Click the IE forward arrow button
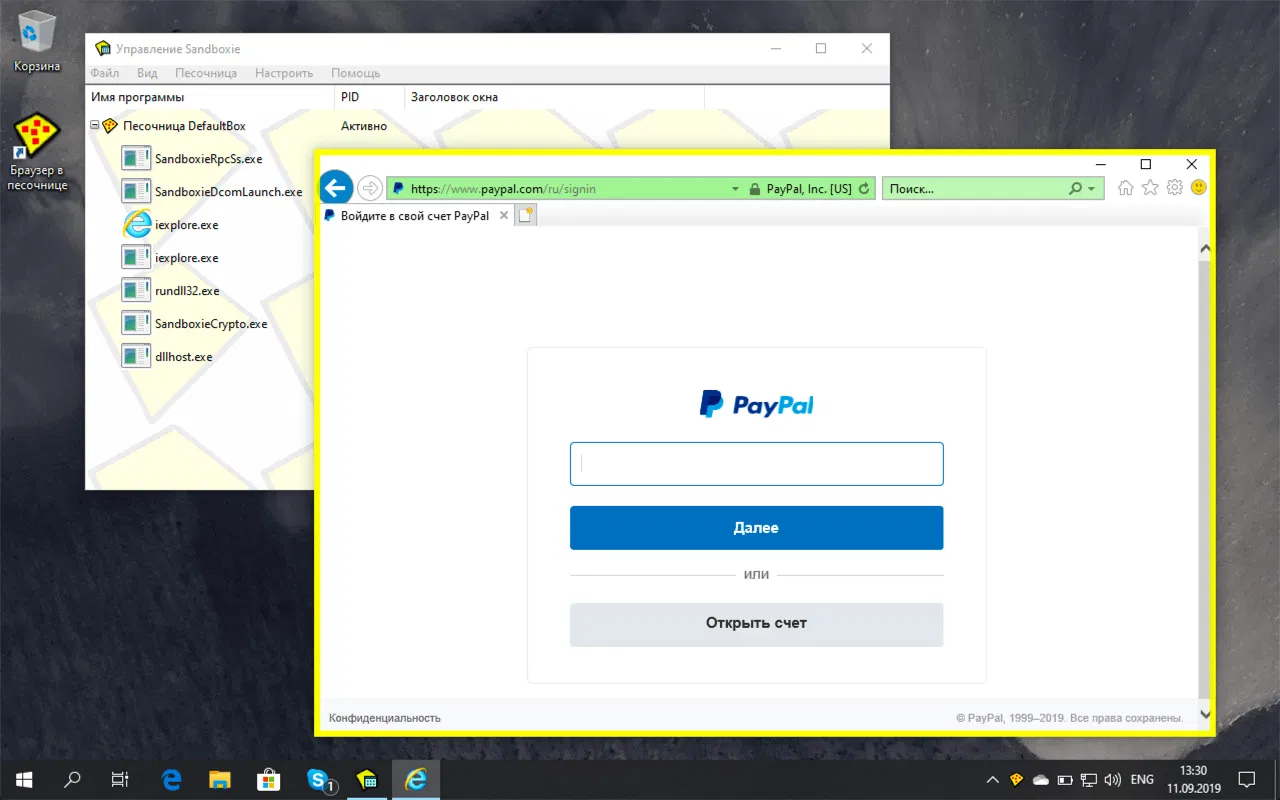The image size is (1280, 800). 370,188
